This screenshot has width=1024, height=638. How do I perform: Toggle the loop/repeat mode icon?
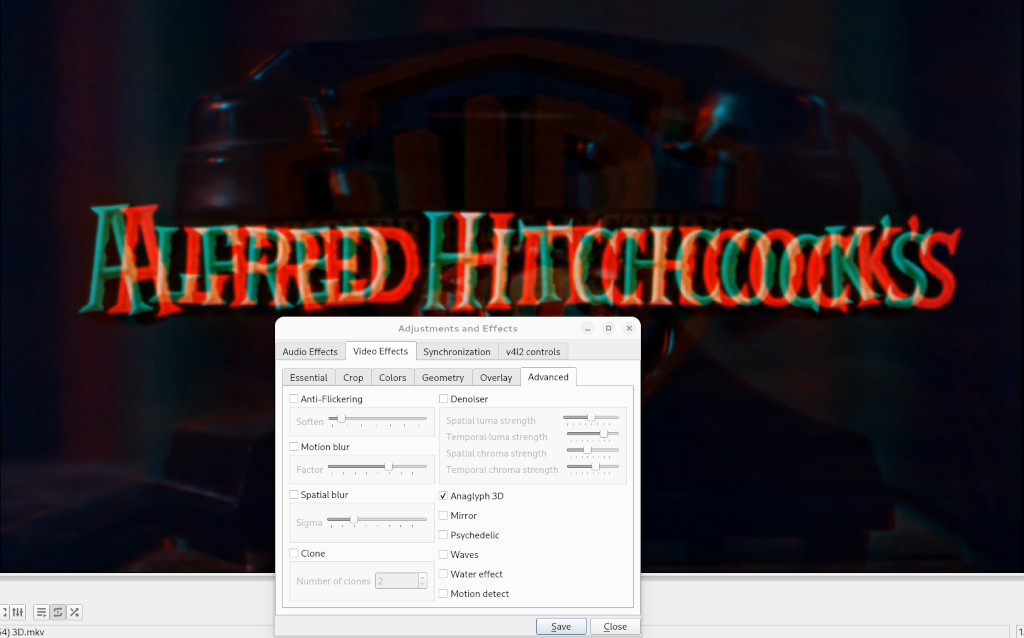57,612
